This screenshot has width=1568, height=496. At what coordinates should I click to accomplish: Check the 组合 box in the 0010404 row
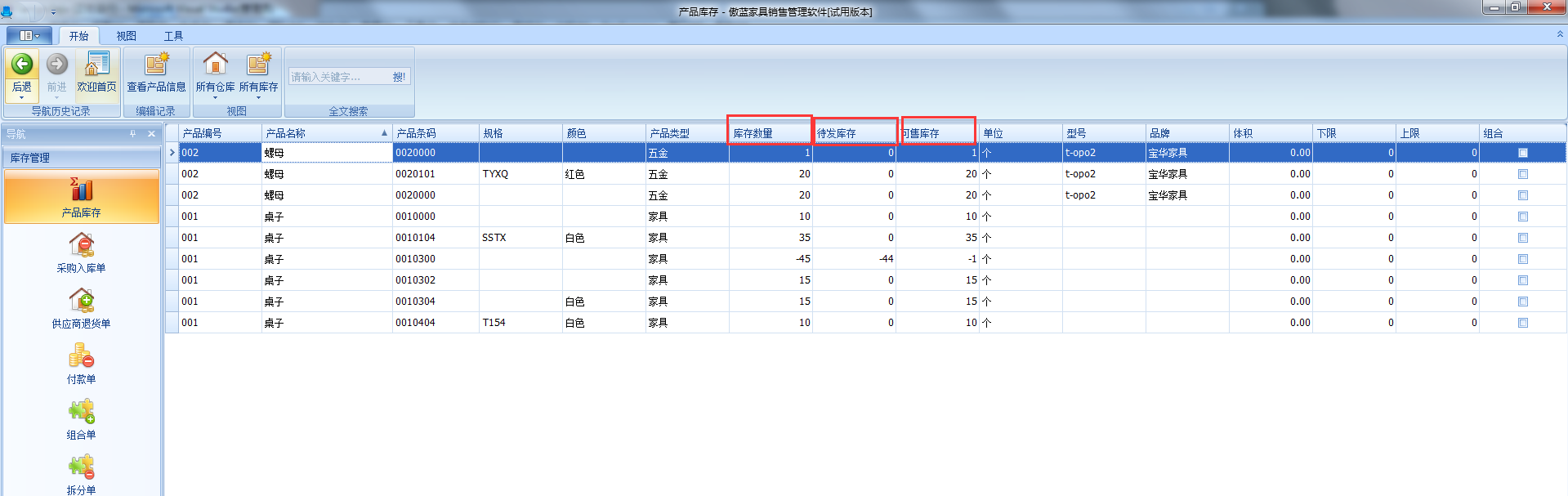pos(1522,323)
